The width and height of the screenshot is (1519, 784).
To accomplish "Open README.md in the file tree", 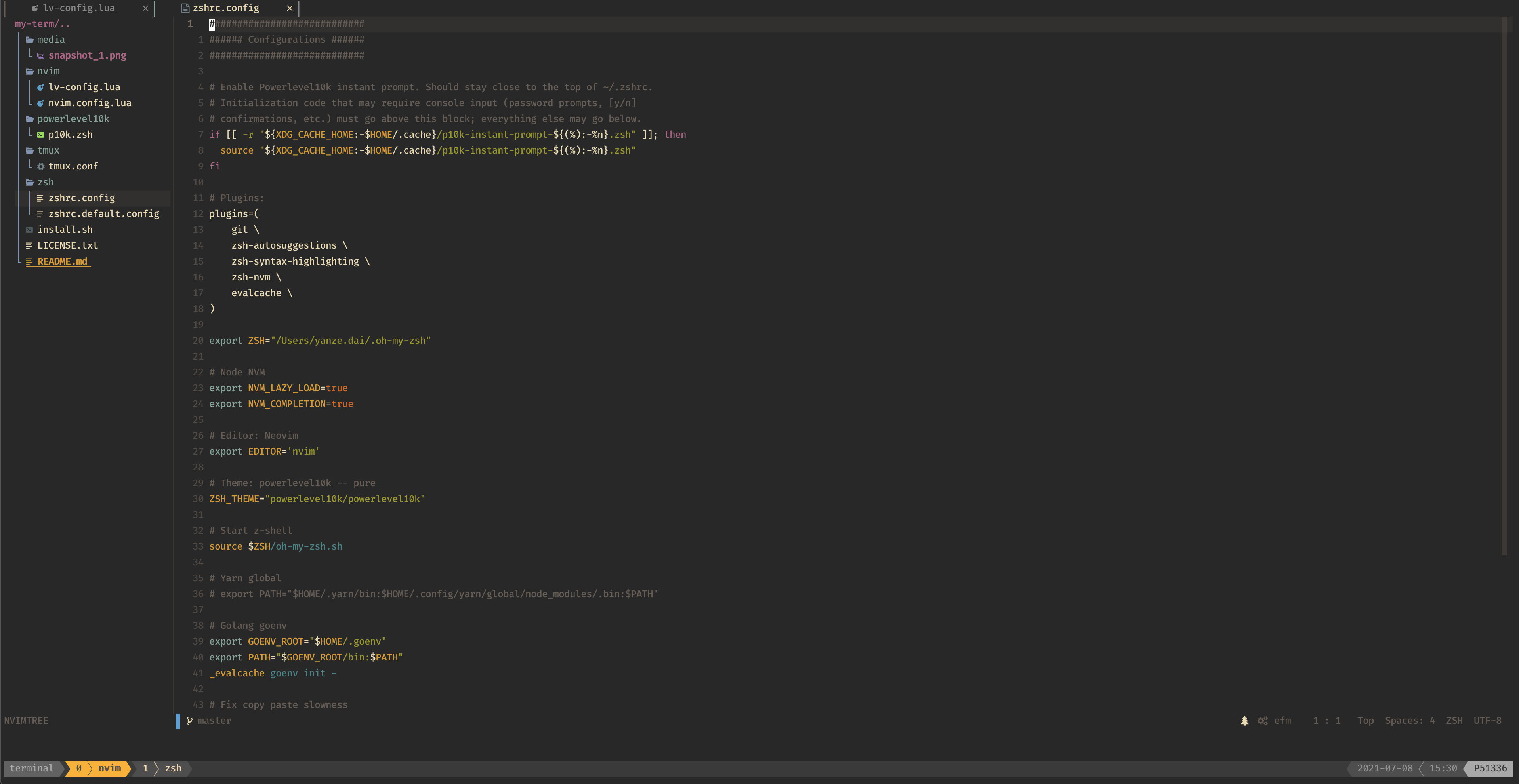I will click(x=62, y=261).
